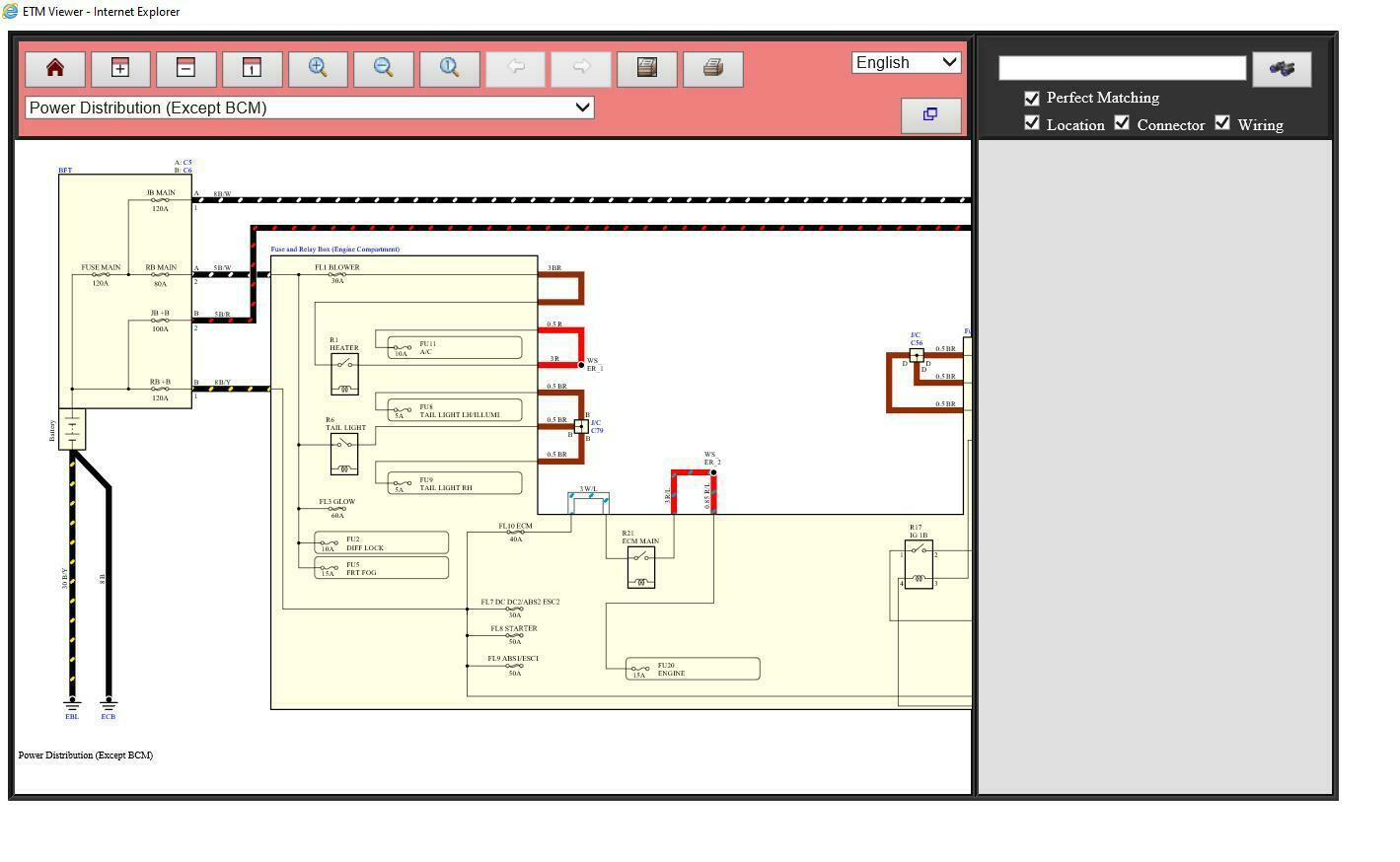Click into the search text field

[1122, 68]
